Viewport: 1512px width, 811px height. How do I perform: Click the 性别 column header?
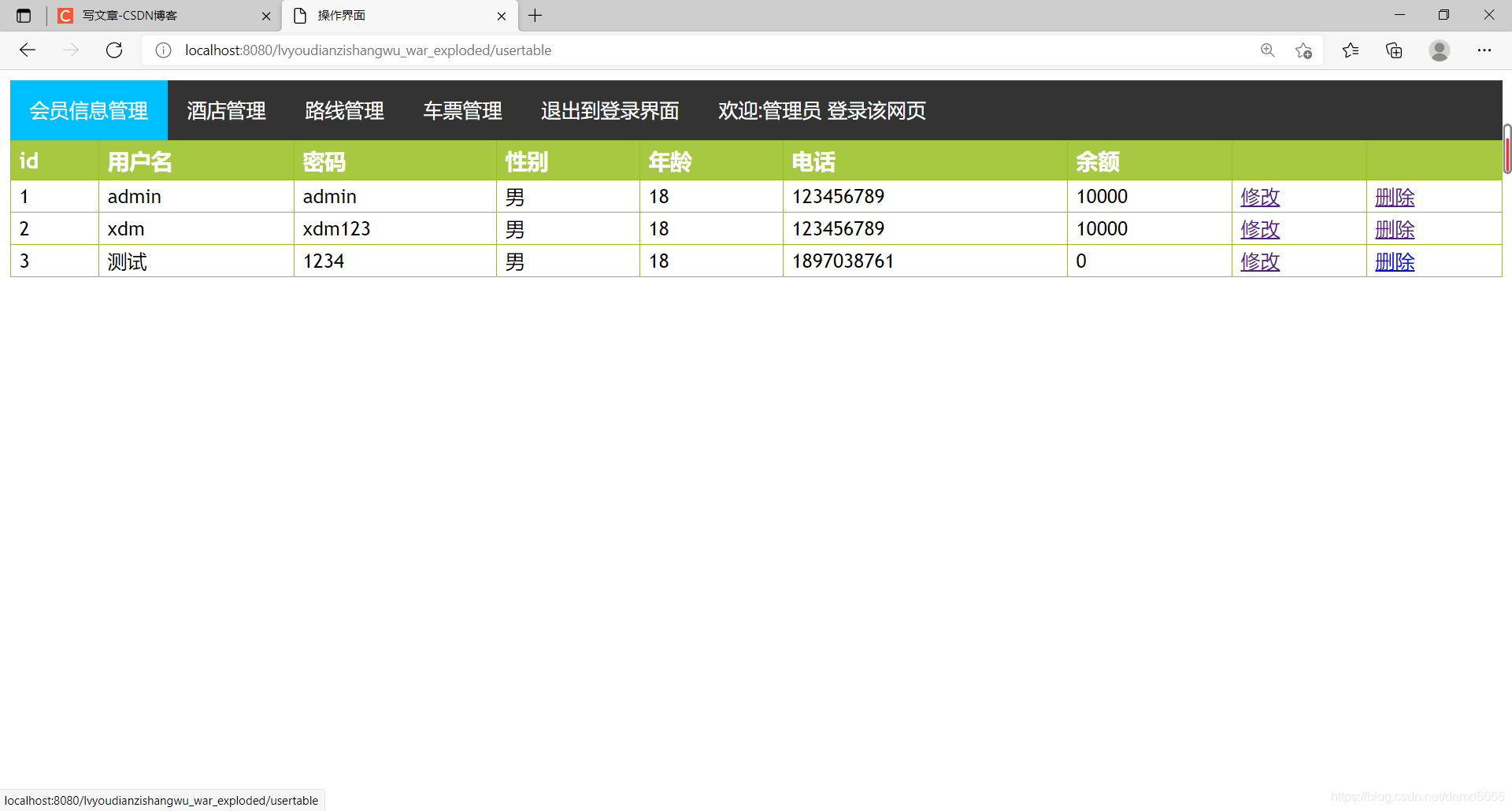tap(568, 161)
